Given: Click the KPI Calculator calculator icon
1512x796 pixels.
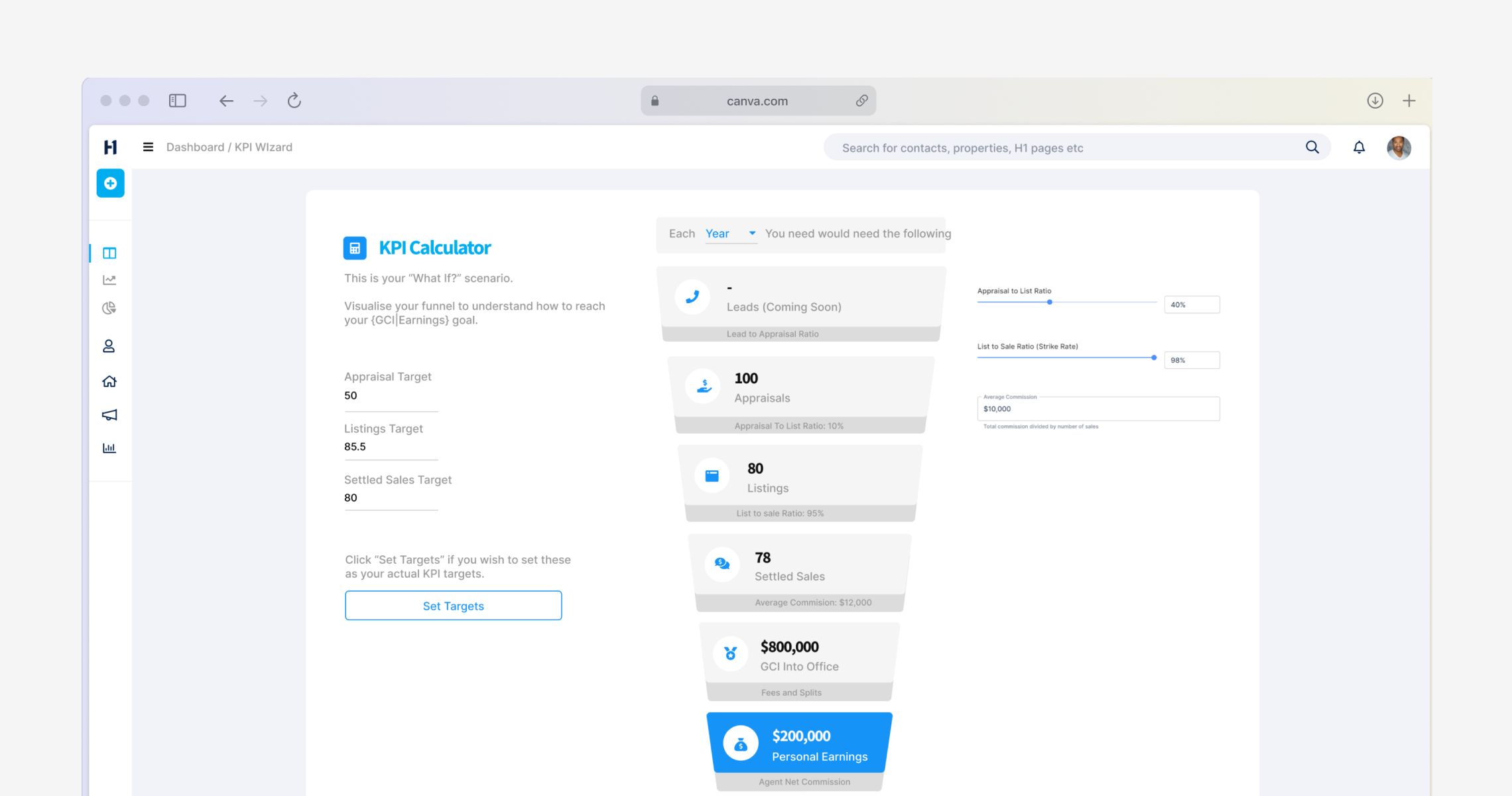Looking at the screenshot, I should (355, 248).
